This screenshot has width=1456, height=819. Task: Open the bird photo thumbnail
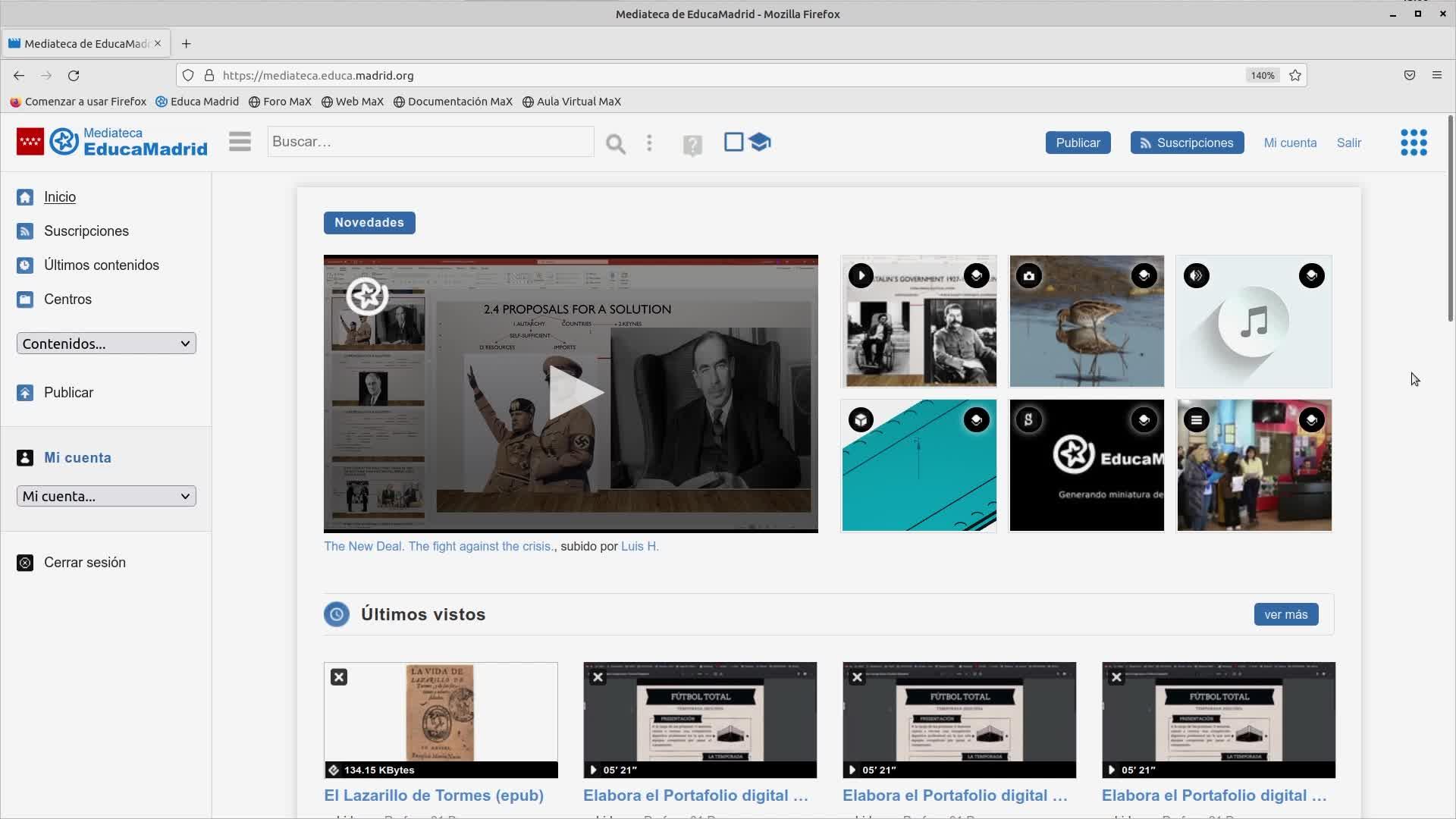(1086, 322)
